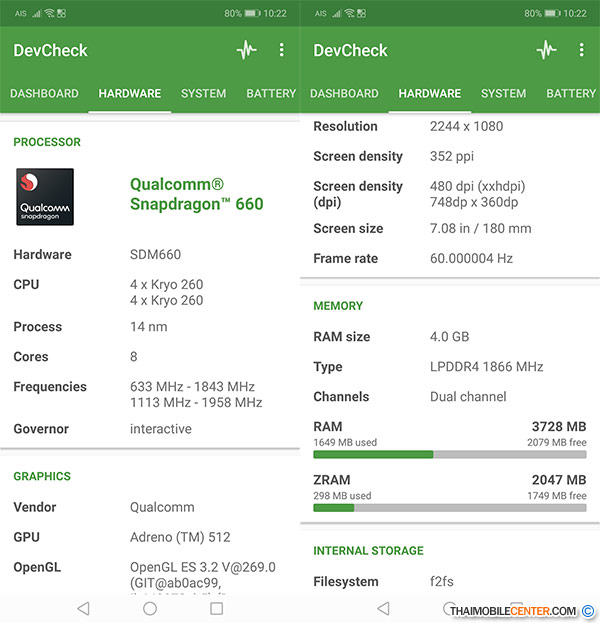The width and height of the screenshot is (600, 623).
Task: Select the HARDWARE tab in left screen
Action: coord(130,93)
